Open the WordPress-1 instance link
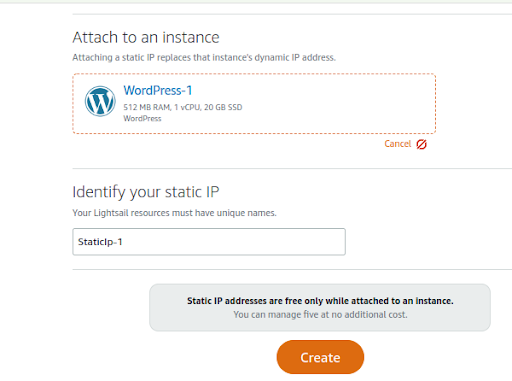The width and height of the screenshot is (512, 381). pyautogui.click(x=158, y=91)
